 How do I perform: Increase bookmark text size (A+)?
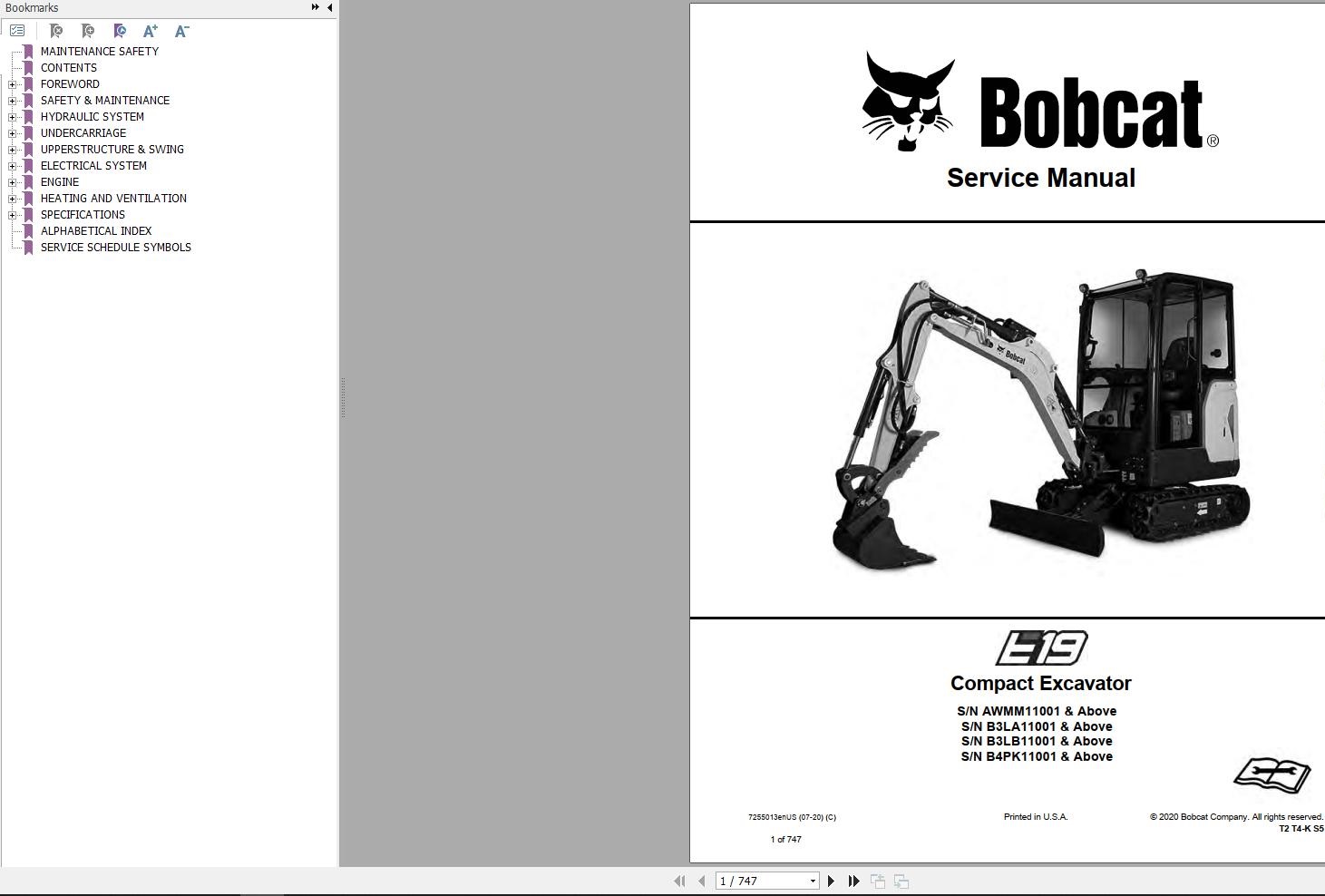pos(151,31)
